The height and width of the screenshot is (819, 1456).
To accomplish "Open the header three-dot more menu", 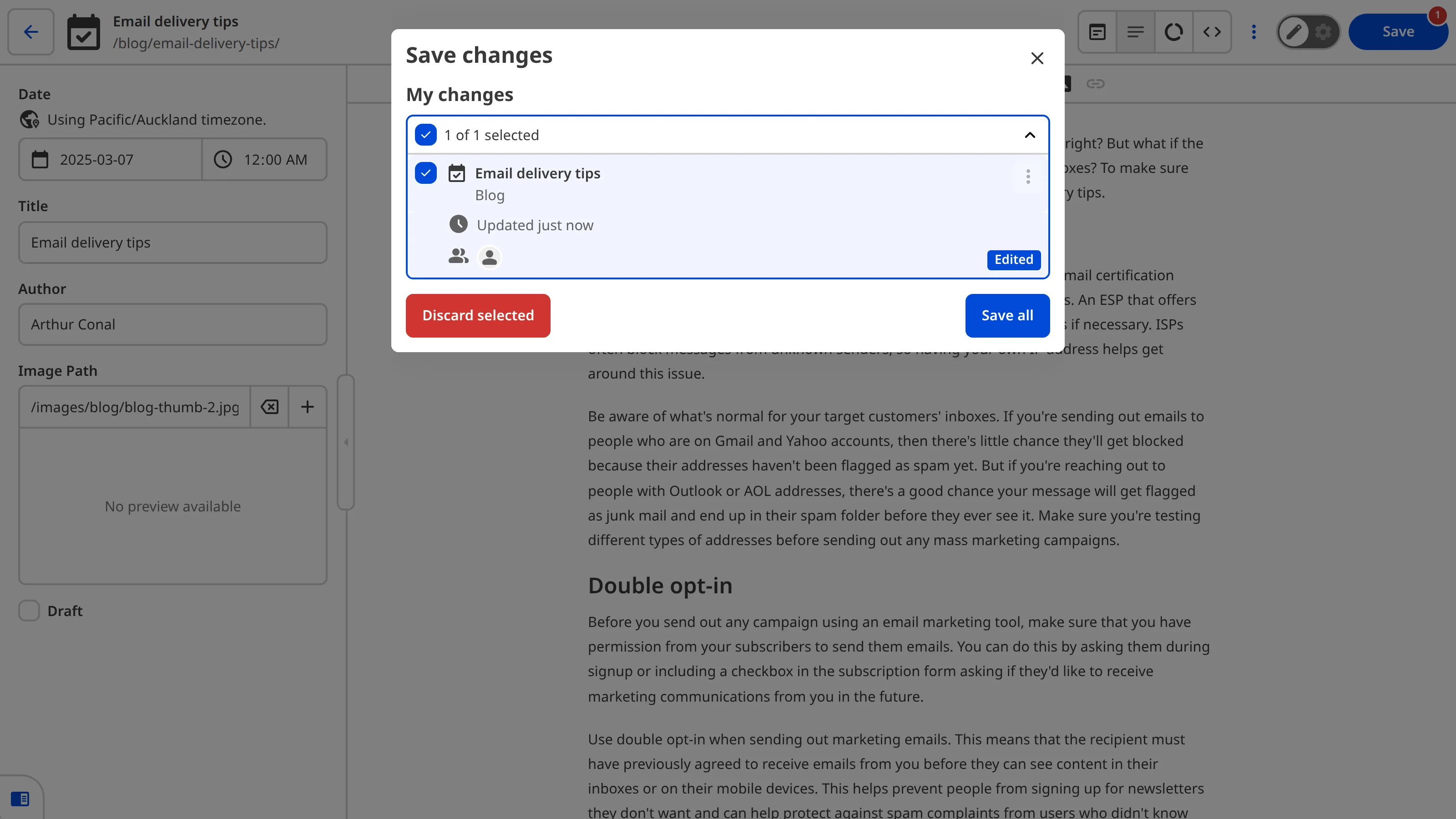I will tap(1254, 32).
